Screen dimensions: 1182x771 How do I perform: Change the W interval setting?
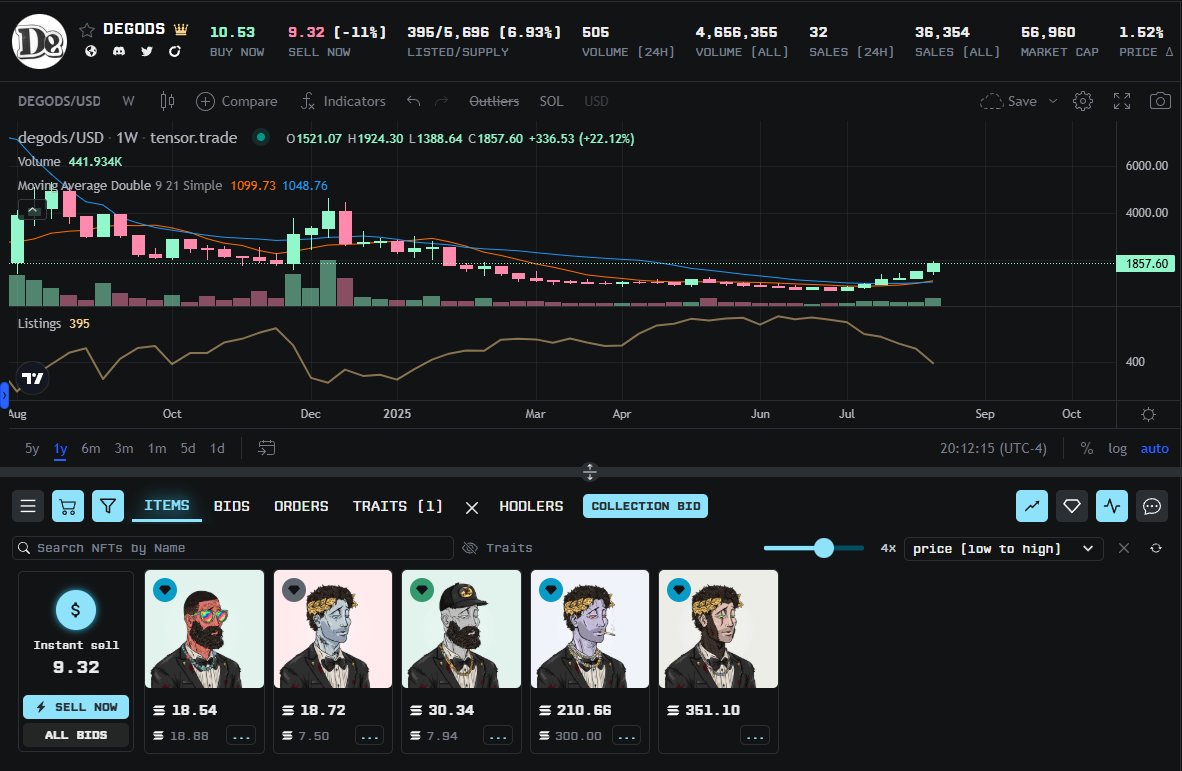[x=128, y=101]
